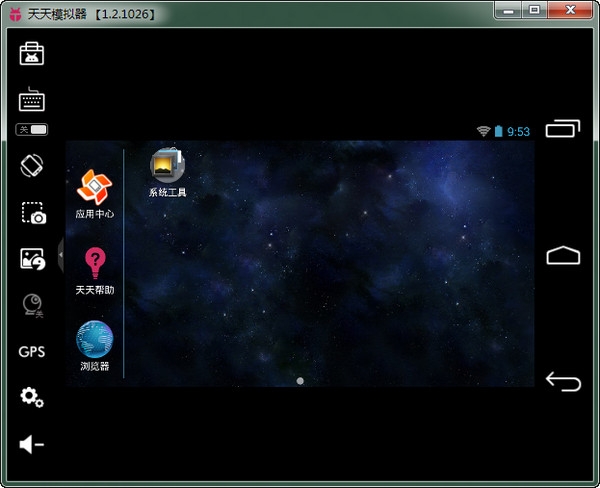
Task: Take a screenshot with the camera icon
Action: tap(32, 213)
